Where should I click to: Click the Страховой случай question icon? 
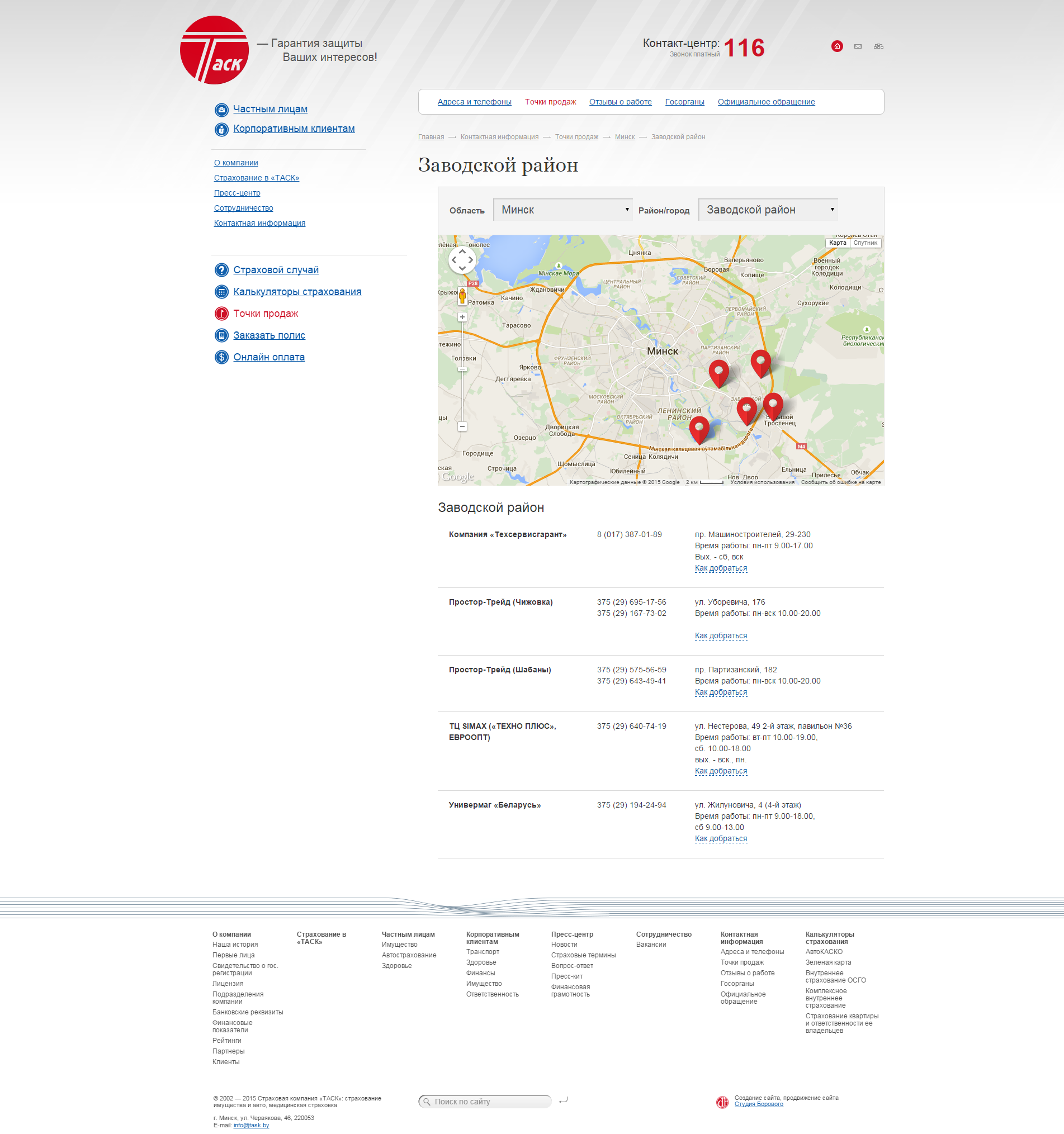tap(221, 271)
